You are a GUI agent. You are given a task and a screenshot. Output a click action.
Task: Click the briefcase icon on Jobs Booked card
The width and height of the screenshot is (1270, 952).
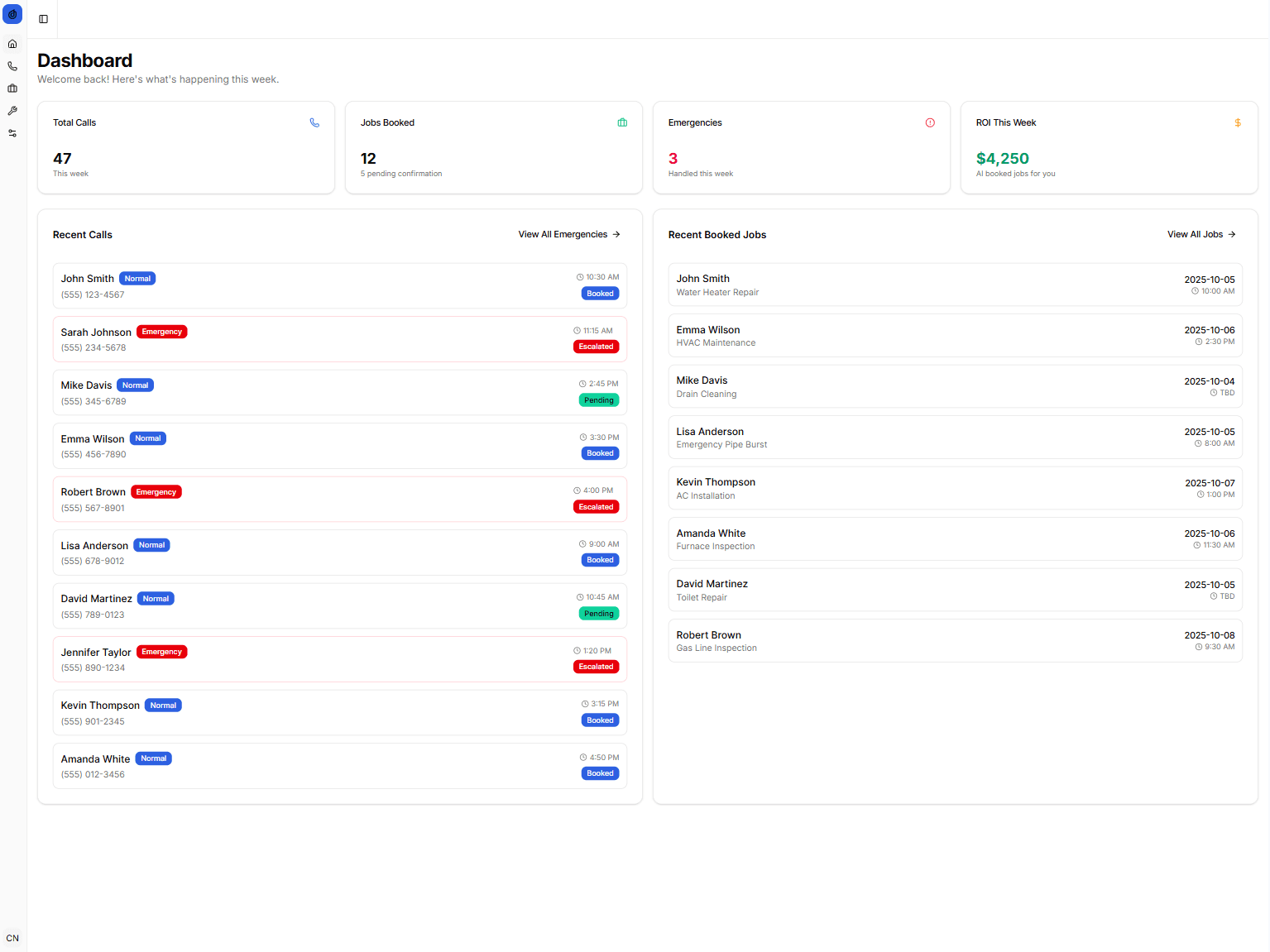[x=622, y=122]
